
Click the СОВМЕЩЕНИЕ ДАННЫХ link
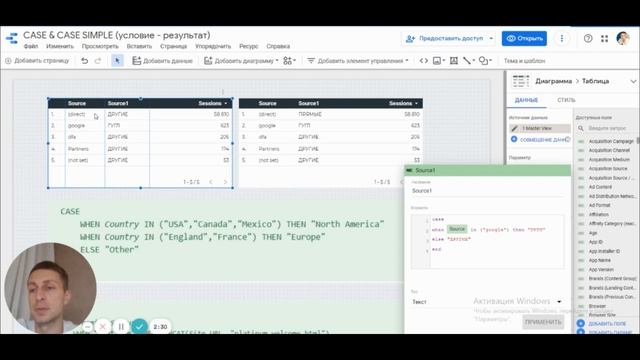pyautogui.click(x=540, y=140)
